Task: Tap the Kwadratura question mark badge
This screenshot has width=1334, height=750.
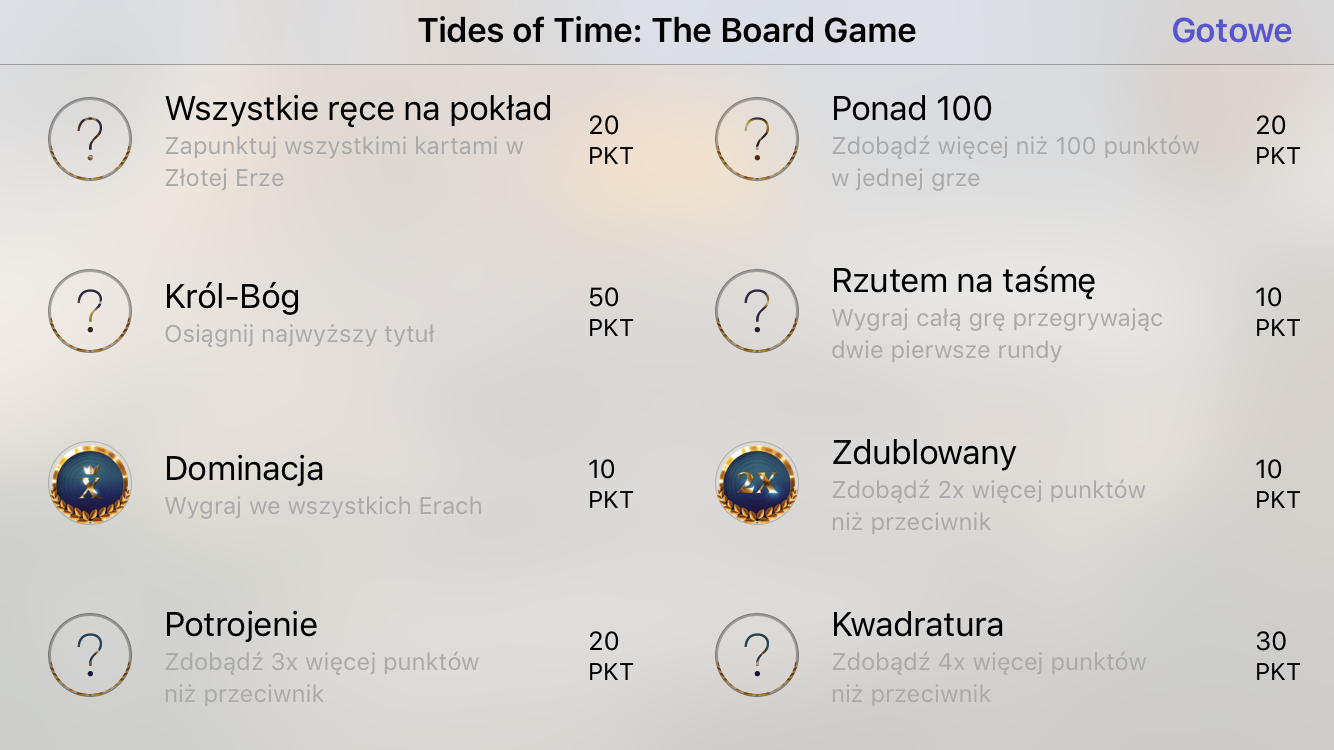Action: pyautogui.click(x=757, y=655)
